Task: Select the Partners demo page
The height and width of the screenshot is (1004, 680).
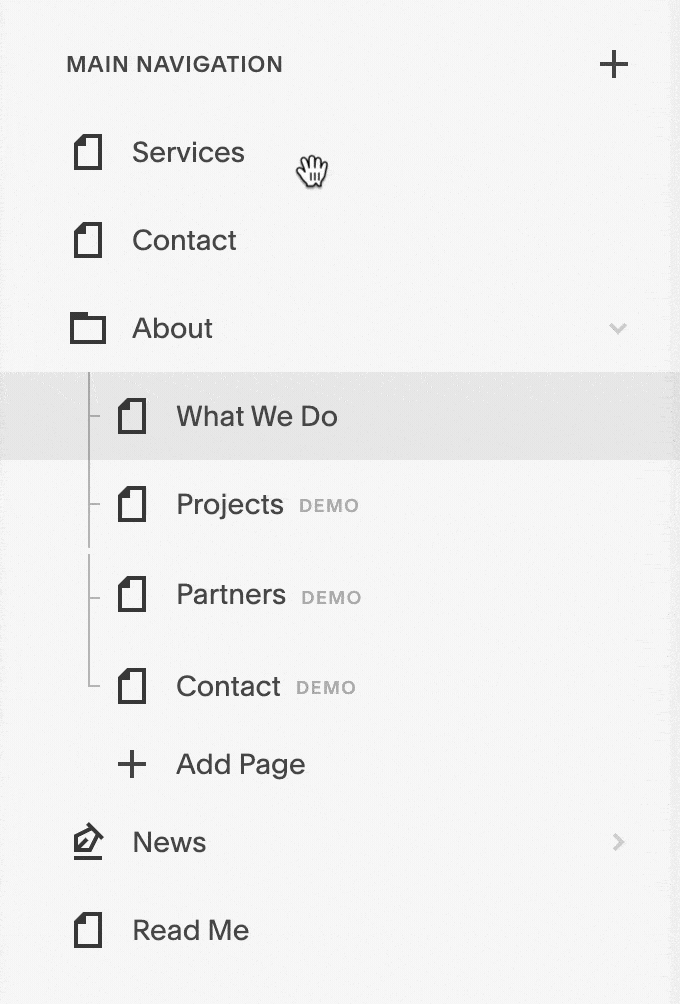Action: pos(231,595)
